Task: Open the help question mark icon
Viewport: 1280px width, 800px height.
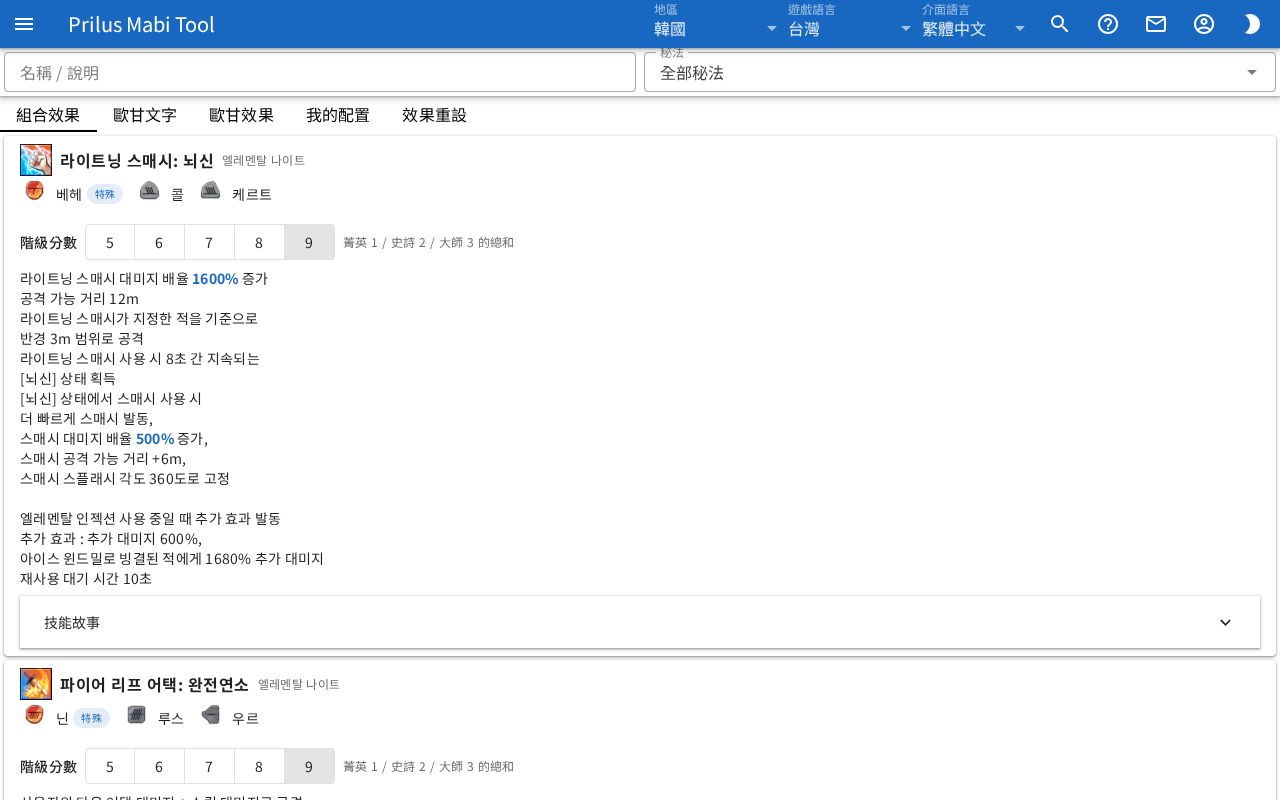Action: pos(1108,24)
